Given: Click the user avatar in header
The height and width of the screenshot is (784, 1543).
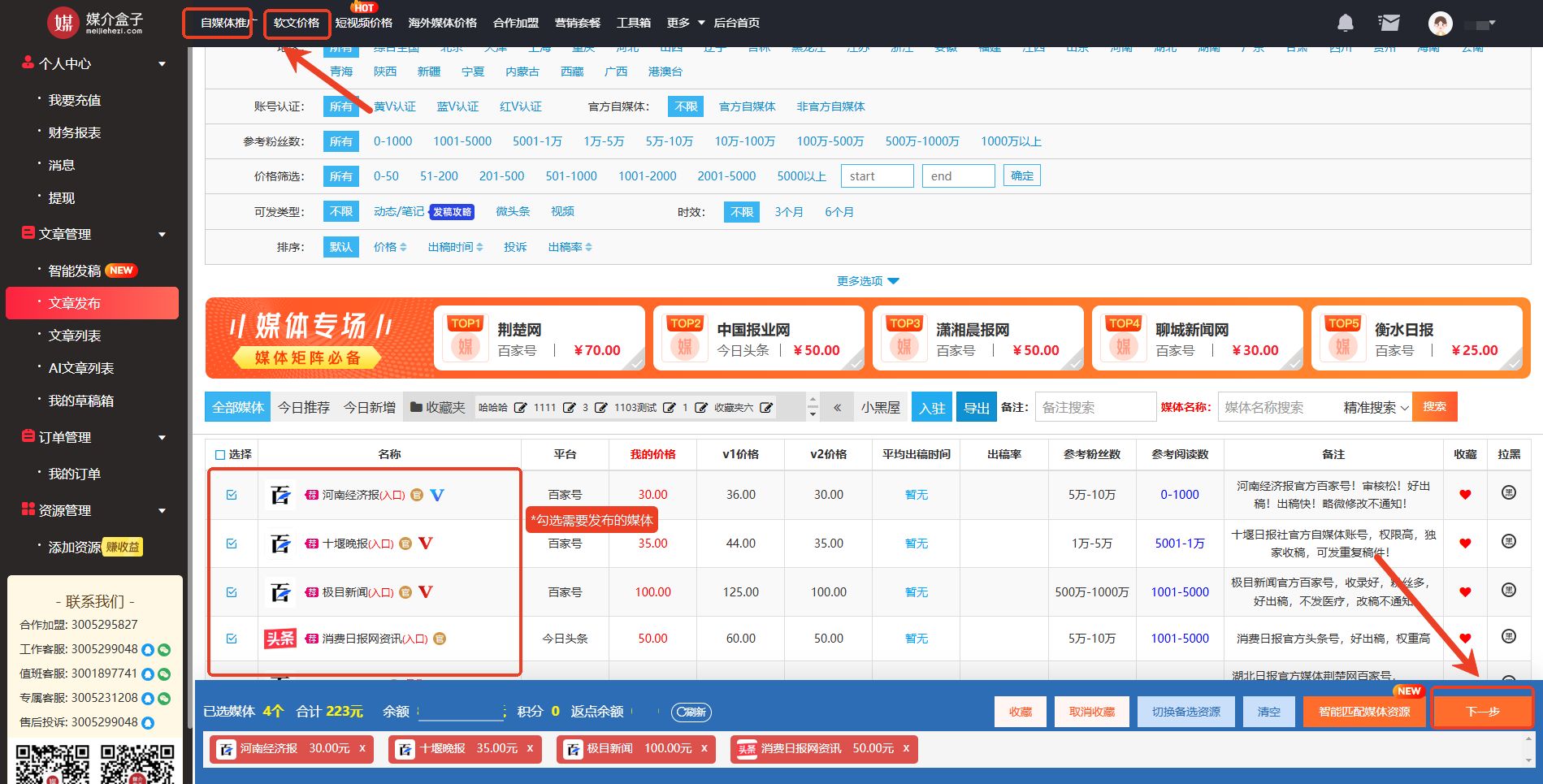Looking at the screenshot, I should [x=1440, y=24].
